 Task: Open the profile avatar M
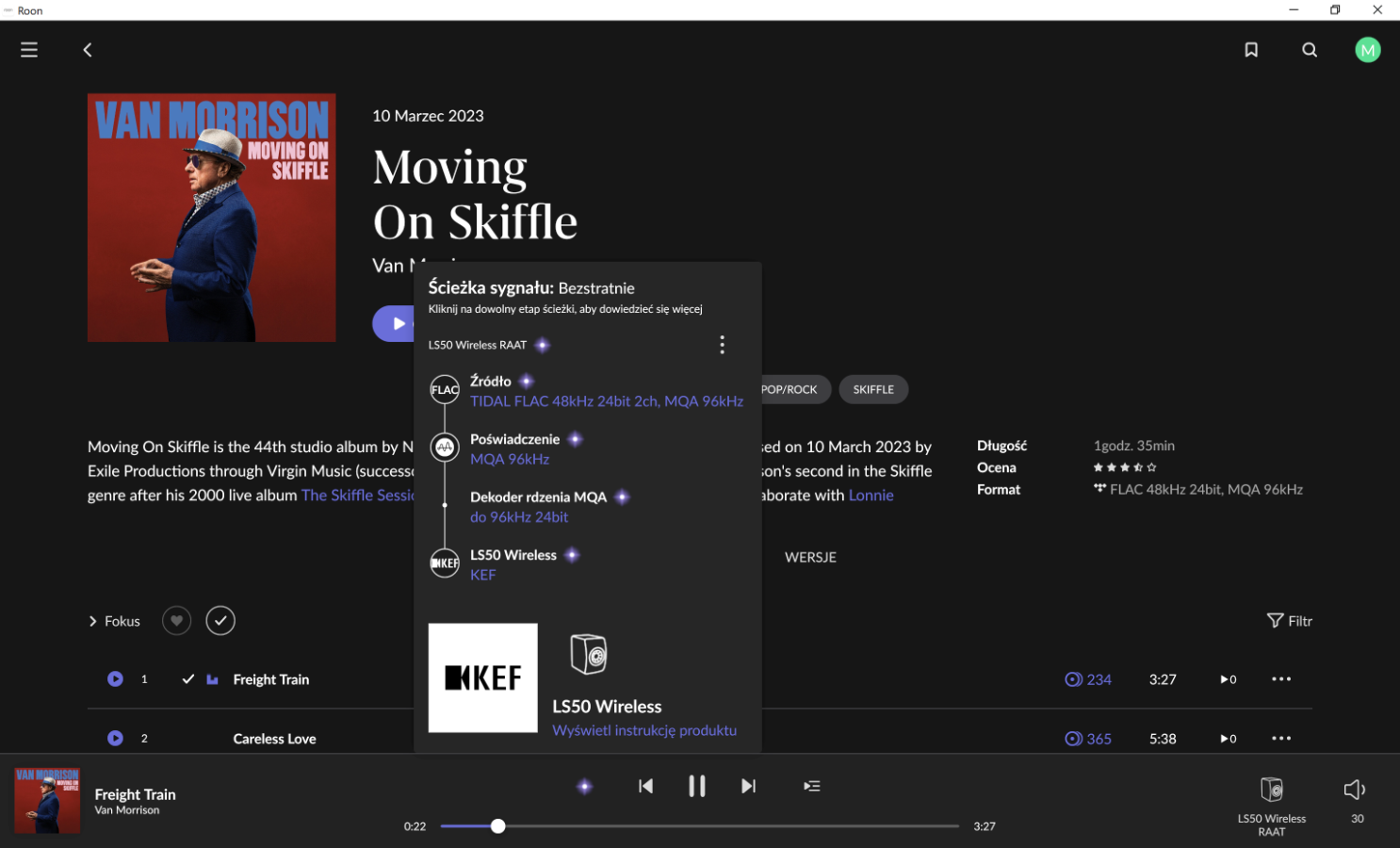tap(1368, 50)
